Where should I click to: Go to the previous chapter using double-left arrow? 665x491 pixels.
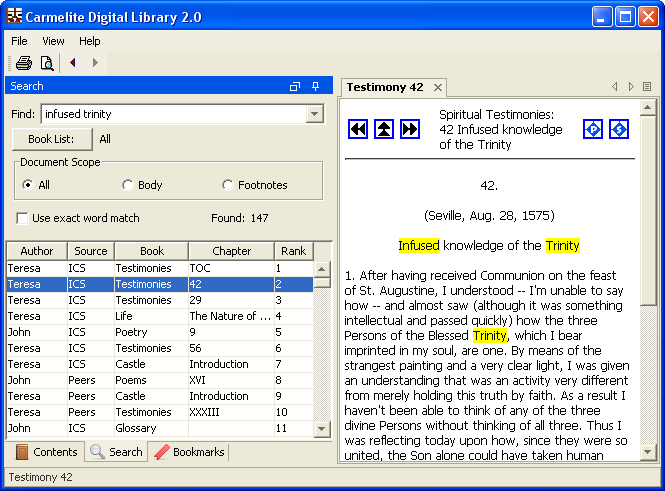click(358, 129)
